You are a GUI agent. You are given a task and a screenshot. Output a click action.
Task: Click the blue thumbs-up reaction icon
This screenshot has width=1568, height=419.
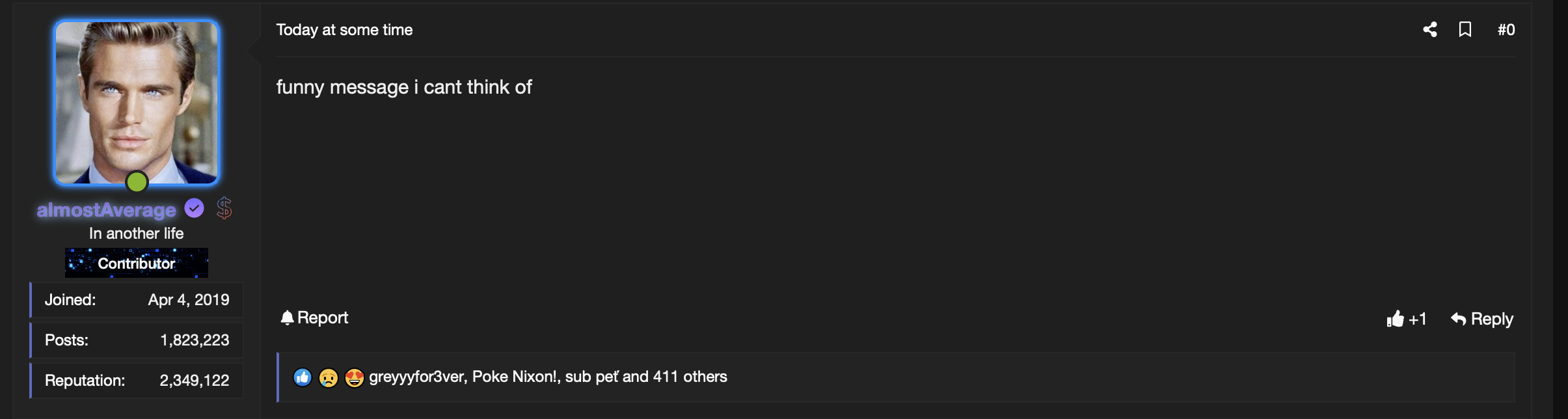[x=303, y=377]
